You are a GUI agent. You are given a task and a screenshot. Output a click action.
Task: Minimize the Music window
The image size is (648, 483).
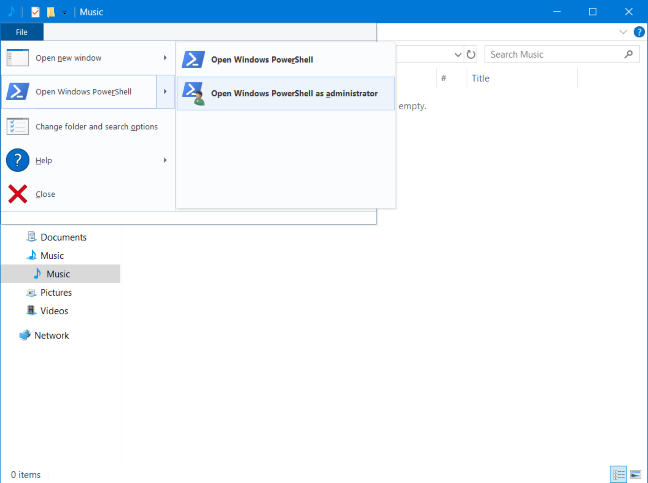point(557,12)
